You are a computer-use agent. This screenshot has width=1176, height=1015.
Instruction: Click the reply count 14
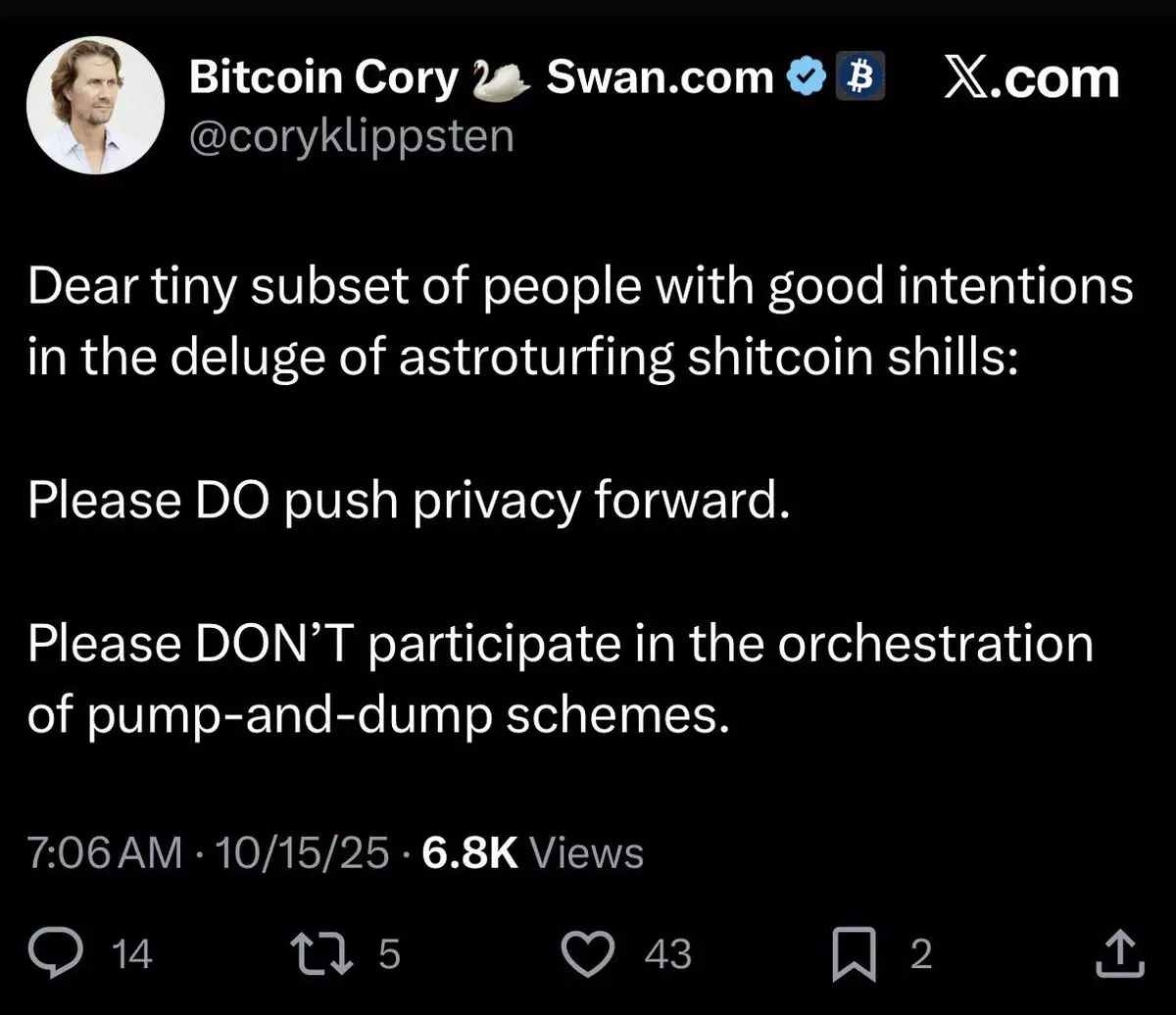click(133, 953)
